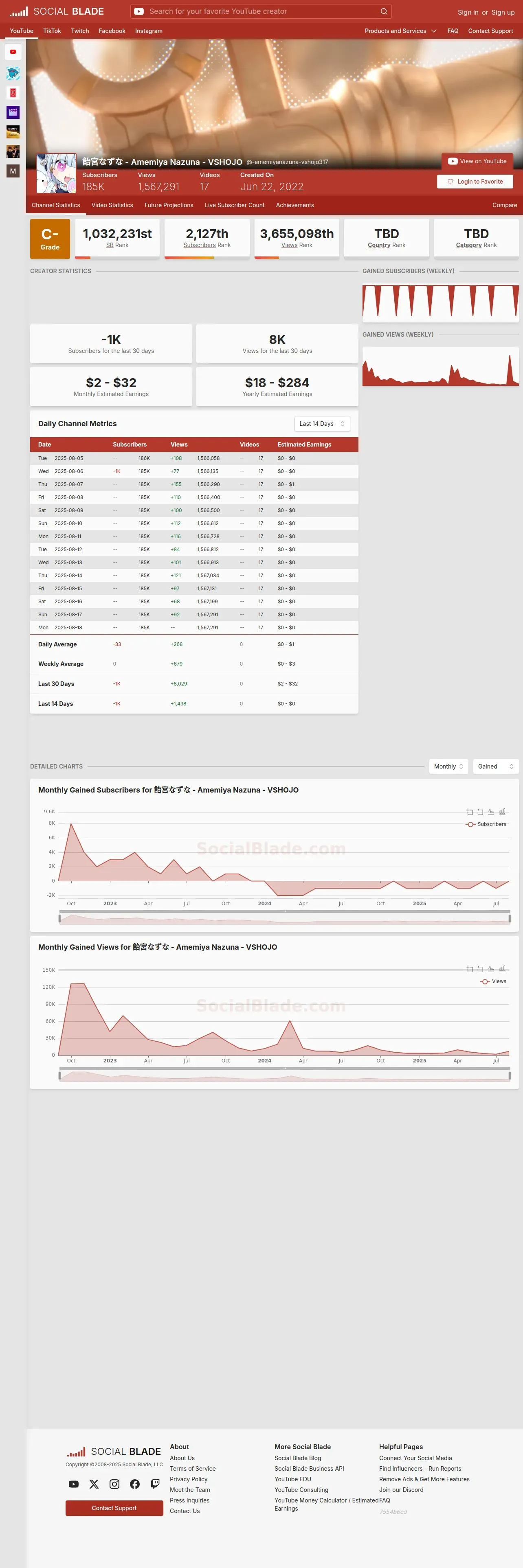
Task: Open Social Blade's X profile in footer
Action: click(x=94, y=1484)
